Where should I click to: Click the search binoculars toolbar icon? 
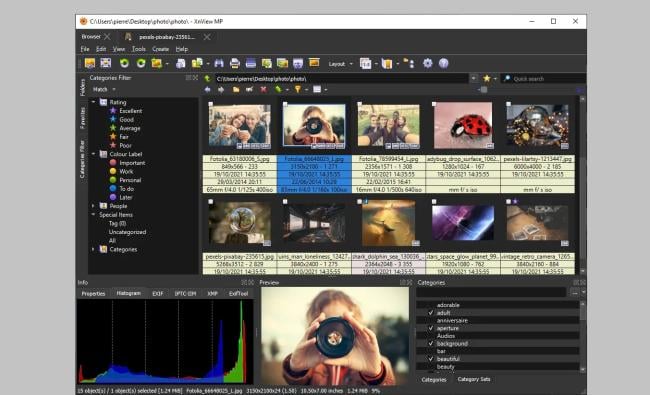[x=219, y=63]
